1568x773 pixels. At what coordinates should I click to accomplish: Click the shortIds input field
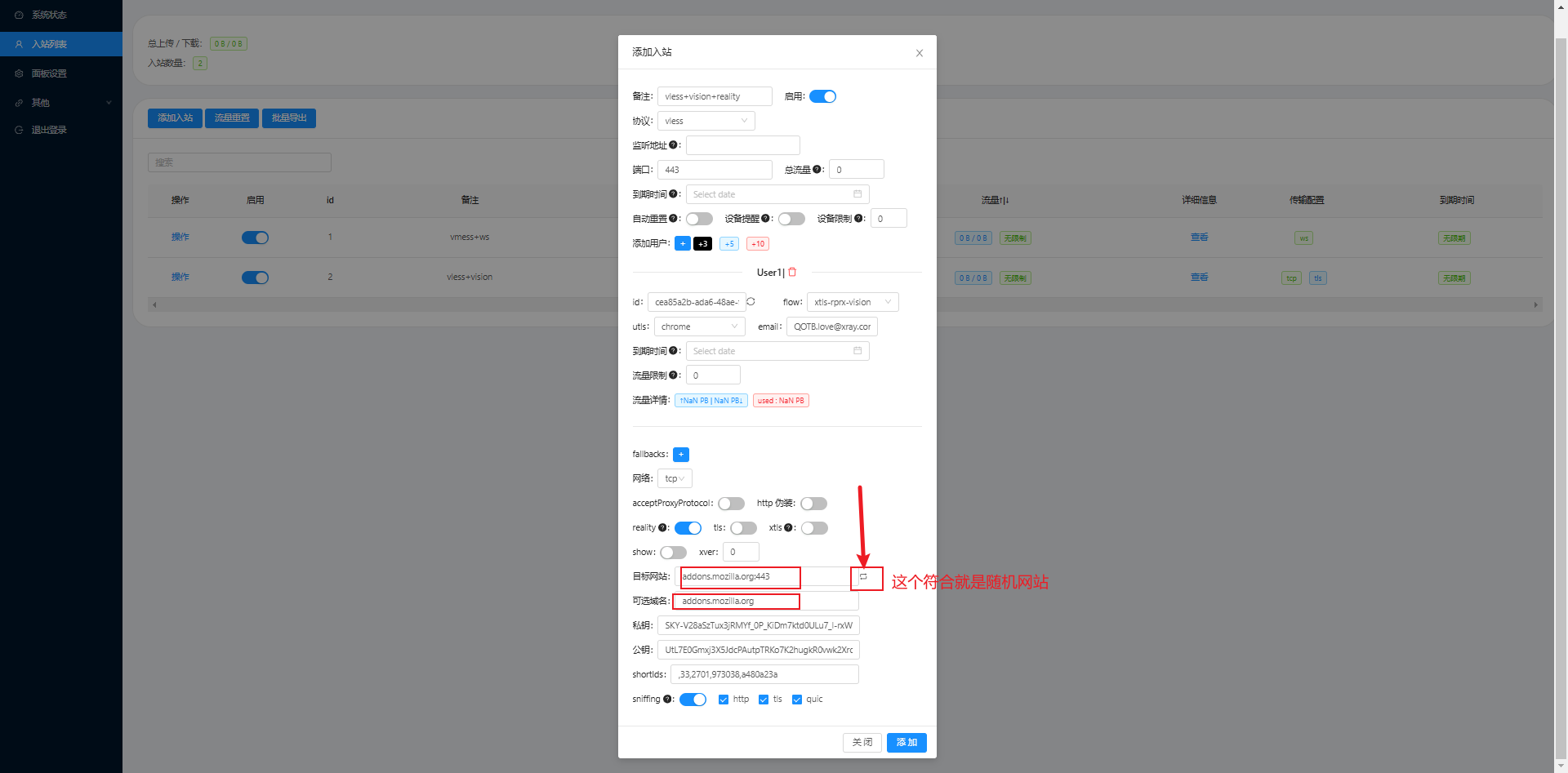tap(764, 674)
